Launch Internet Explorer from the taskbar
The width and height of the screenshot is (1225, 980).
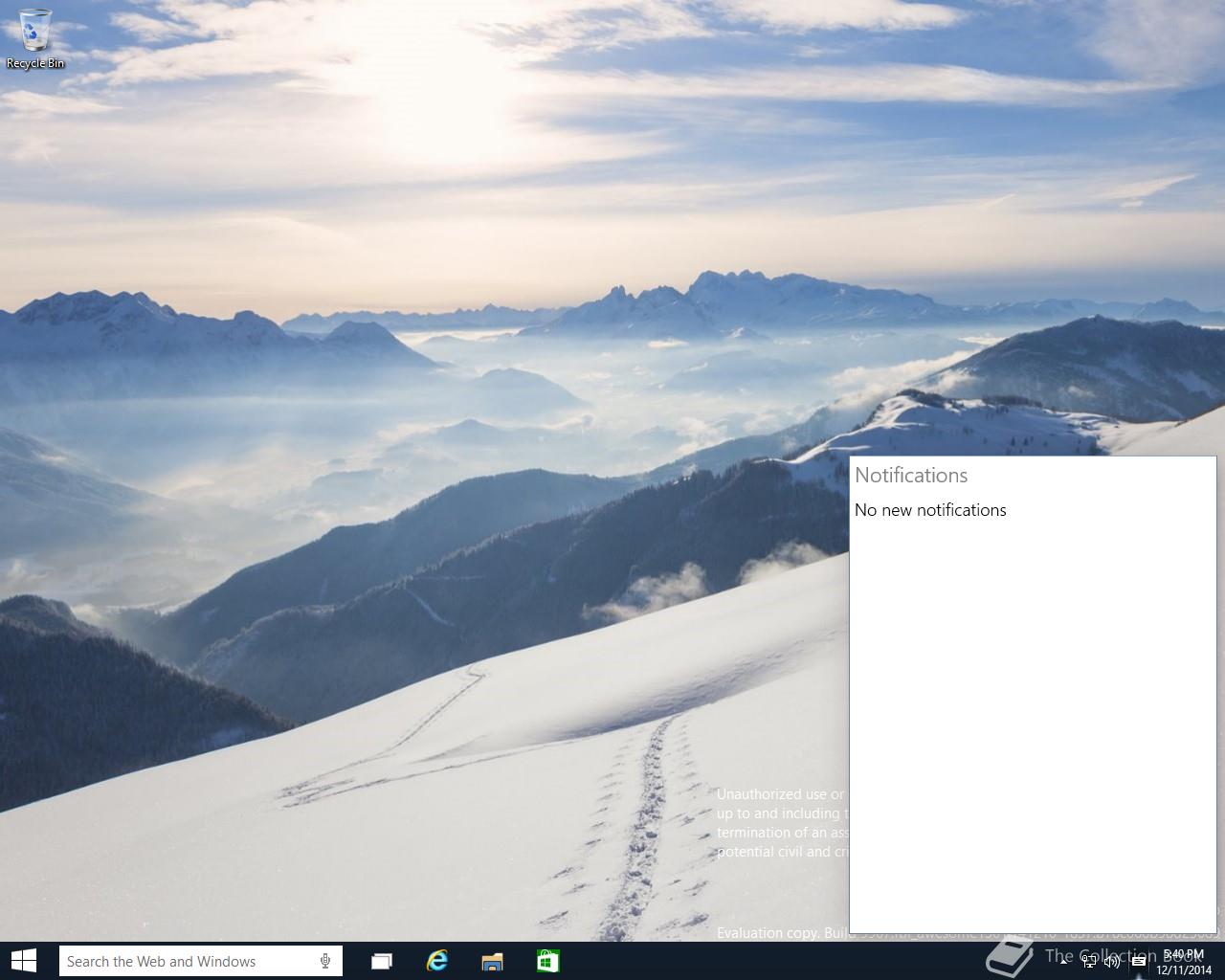tap(437, 961)
